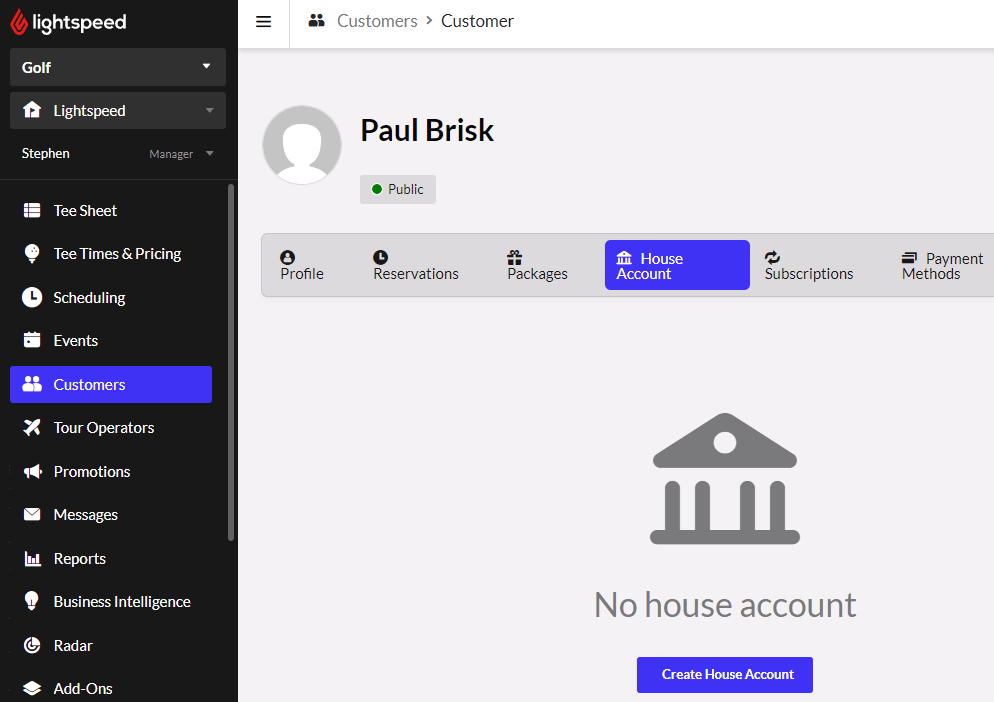Open Tour Operators section
Image resolution: width=994 pixels, height=702 pixels.
click(111, 427)
